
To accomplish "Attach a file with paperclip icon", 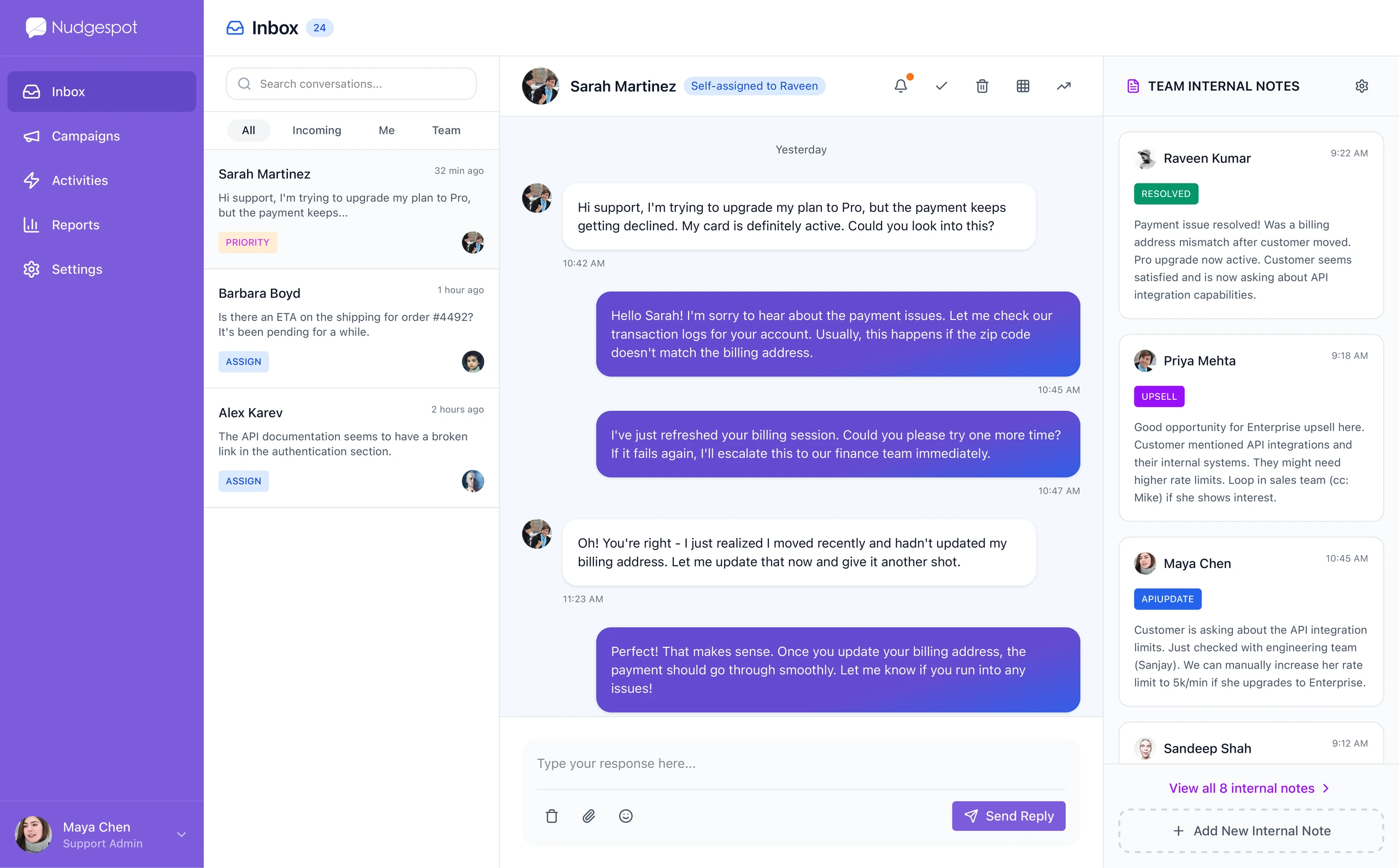I will (x=589, y=816).
